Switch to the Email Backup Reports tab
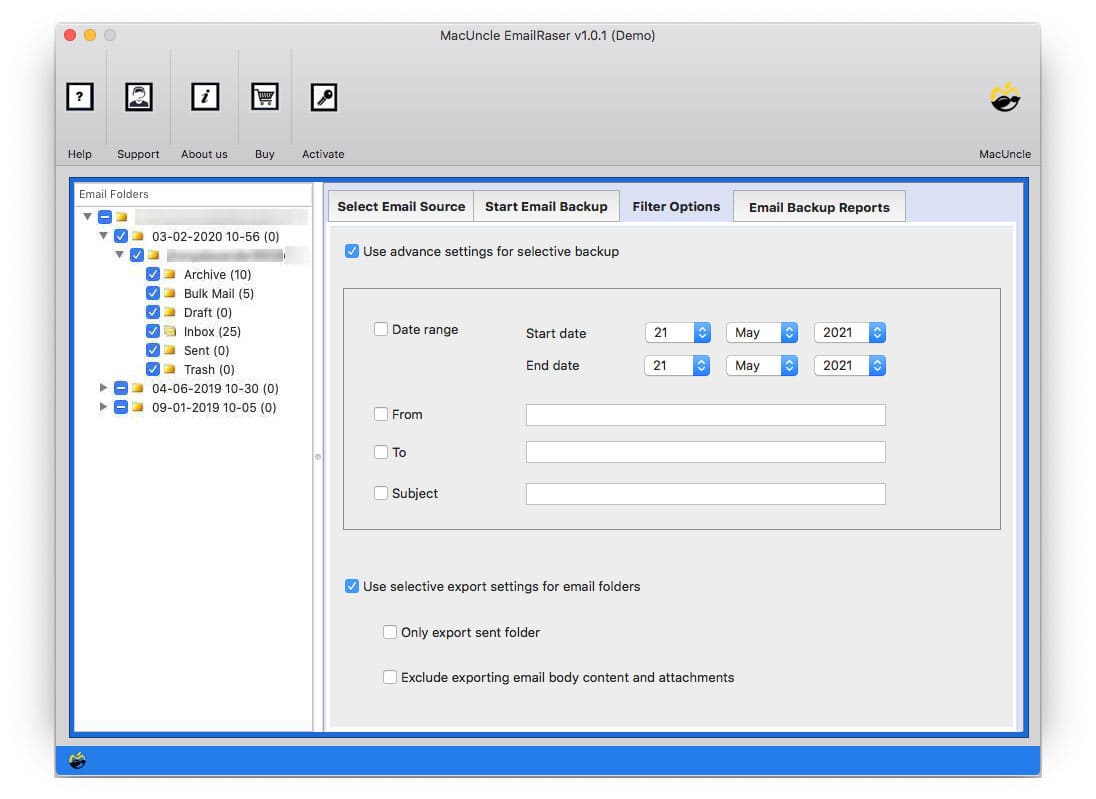 (819, 206)
